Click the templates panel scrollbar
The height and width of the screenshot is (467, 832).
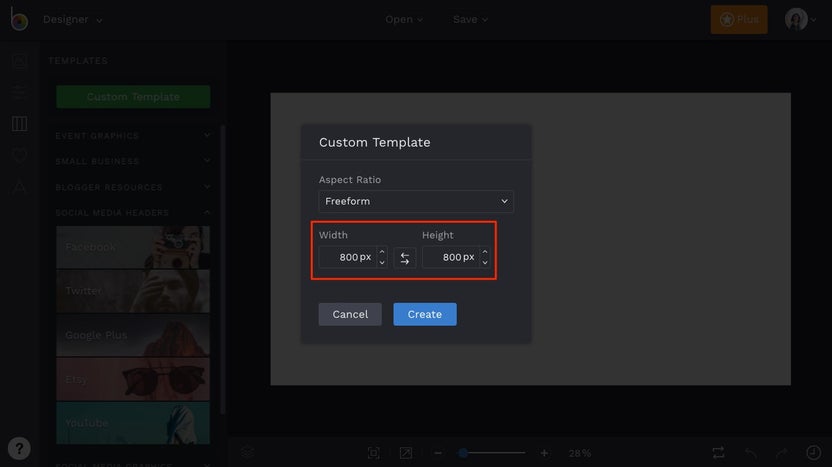tap(222, 270)
